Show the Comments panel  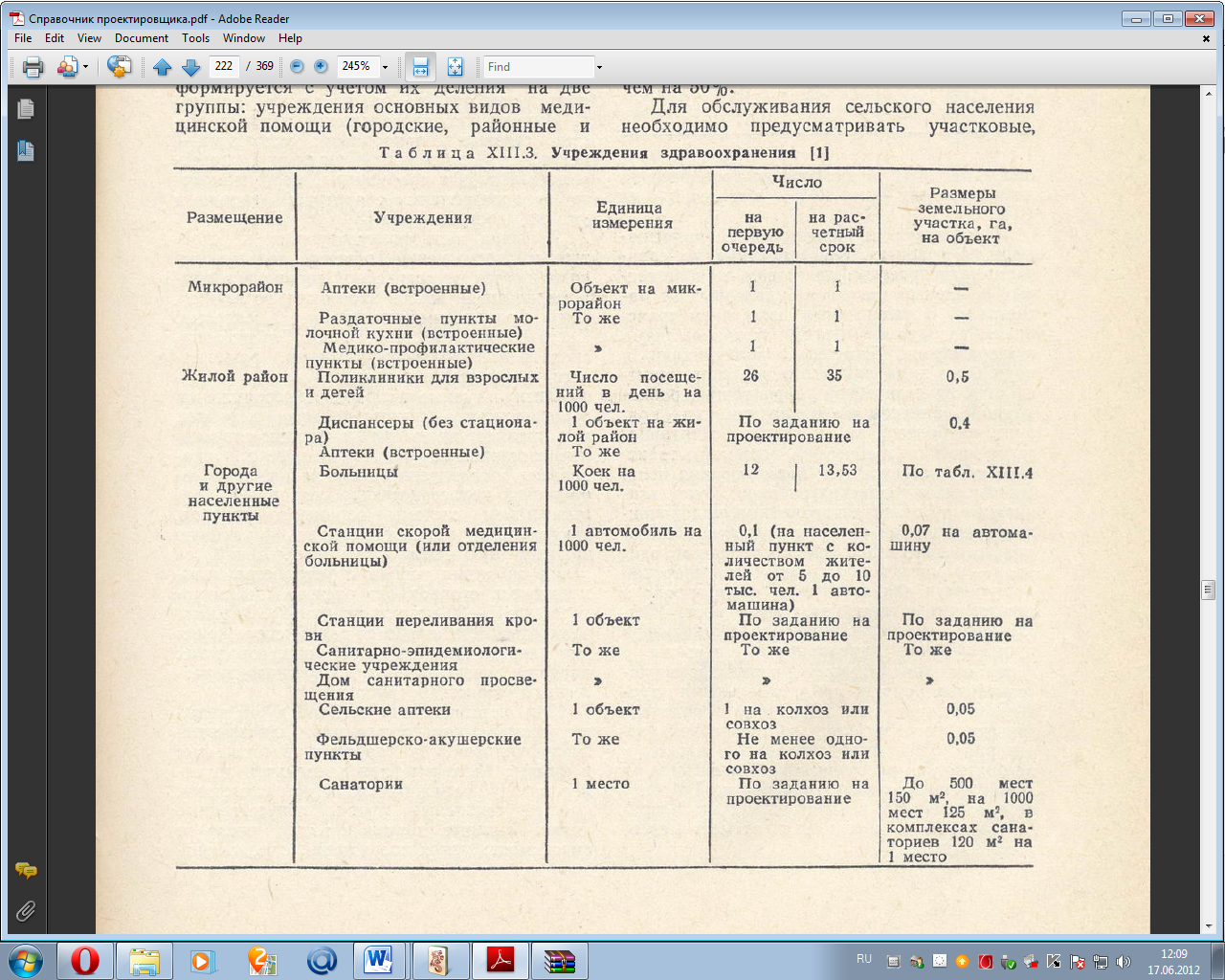[26, 871]
